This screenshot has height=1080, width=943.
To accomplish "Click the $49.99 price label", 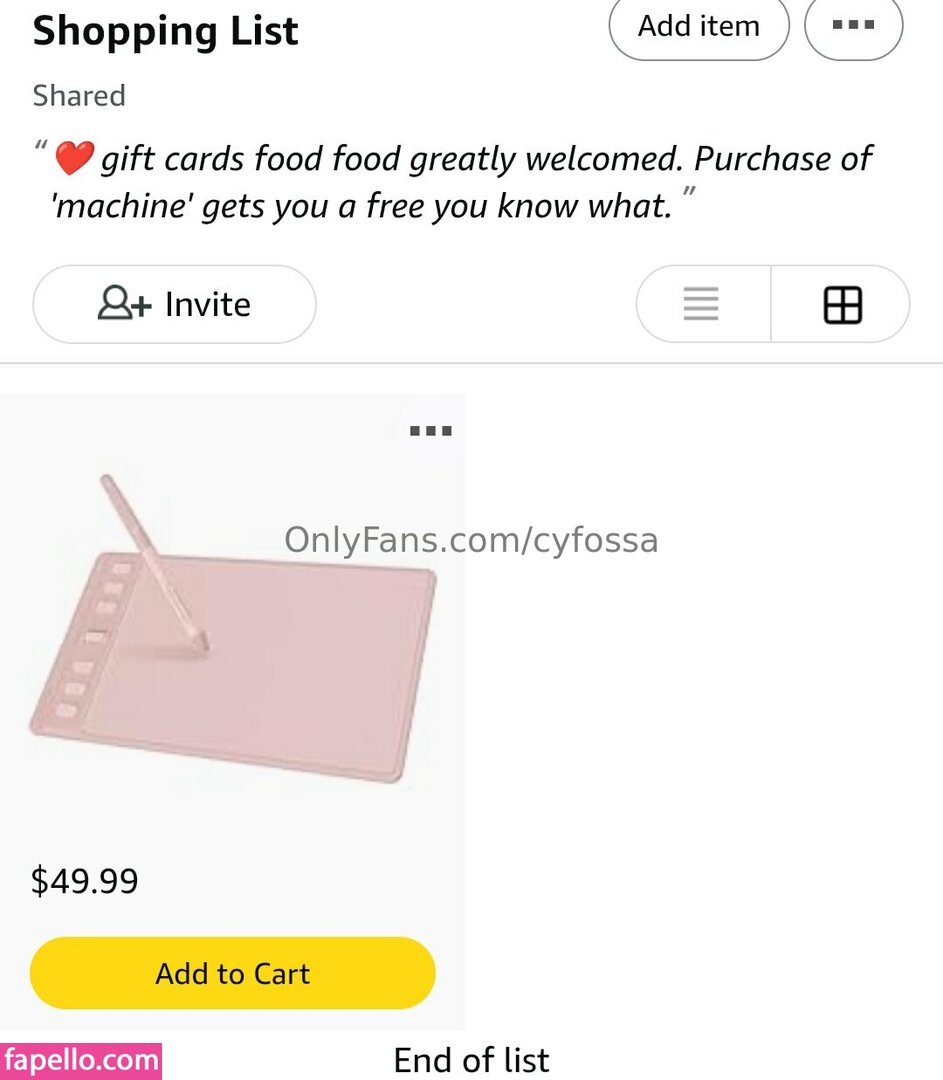I will coord(85,881).
